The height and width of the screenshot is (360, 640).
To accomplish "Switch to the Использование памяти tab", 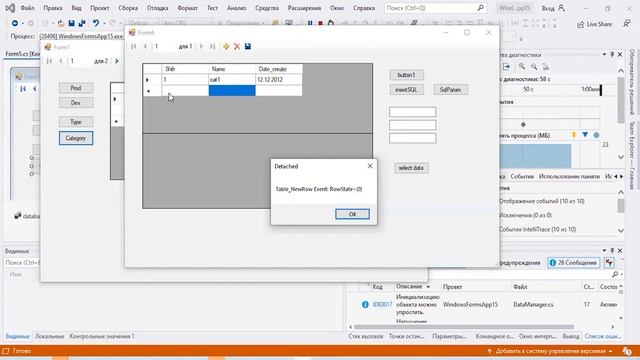I will click(x=569, y=177).
